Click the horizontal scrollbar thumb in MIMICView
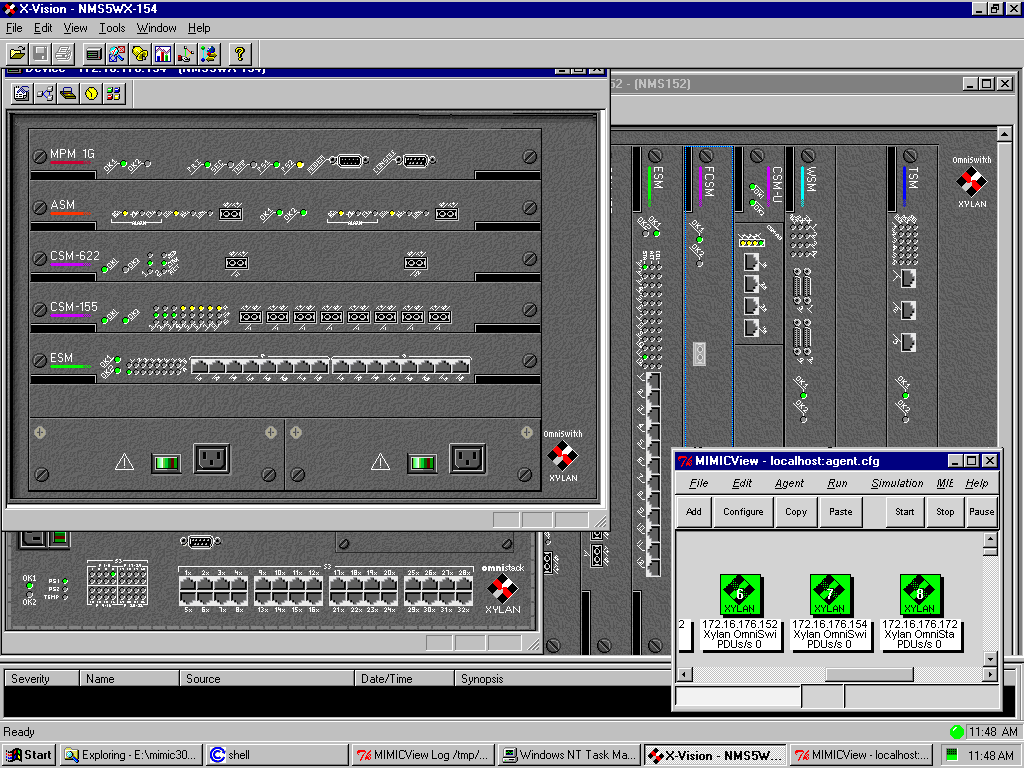1024x768 pixels. 869,674
